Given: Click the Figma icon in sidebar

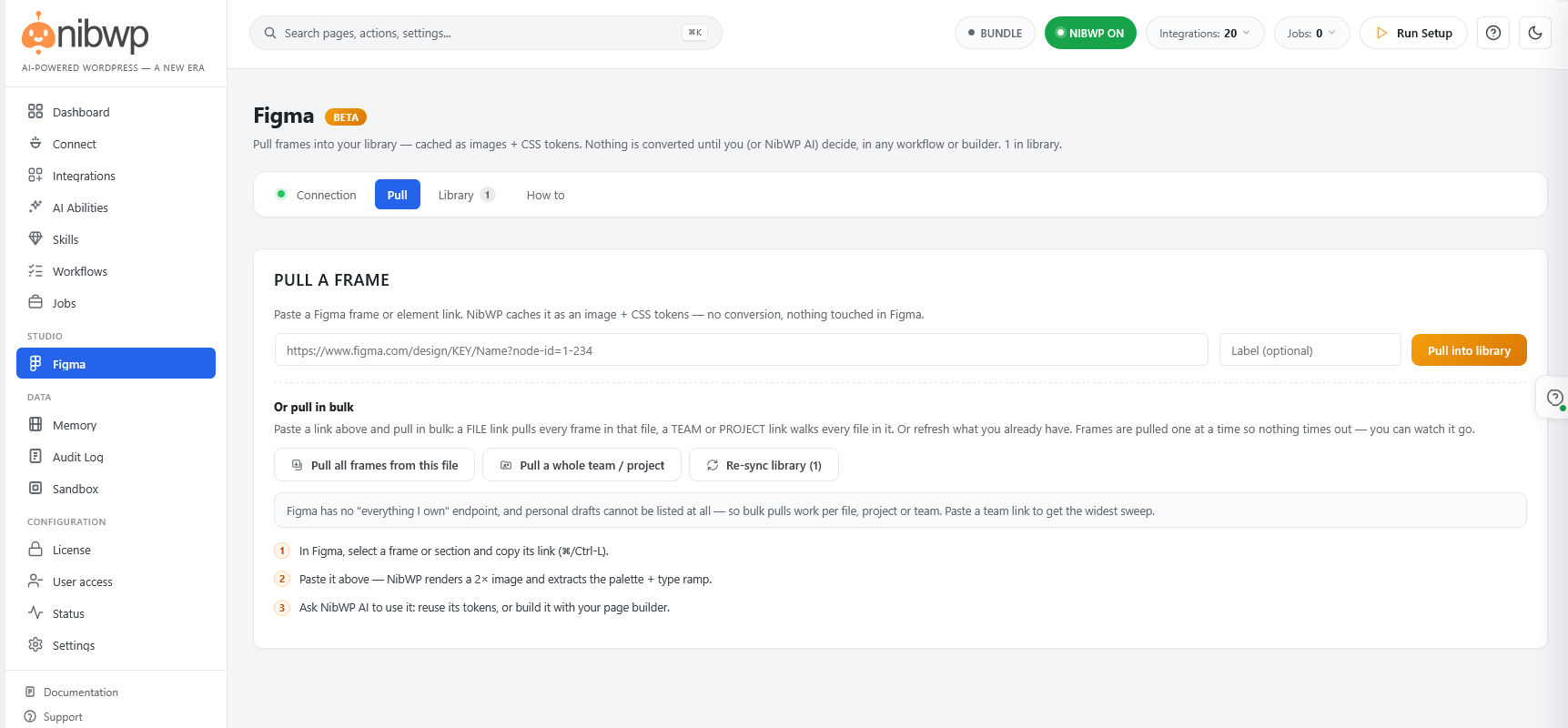Looking at the screenshot, I should coord(35,363).
